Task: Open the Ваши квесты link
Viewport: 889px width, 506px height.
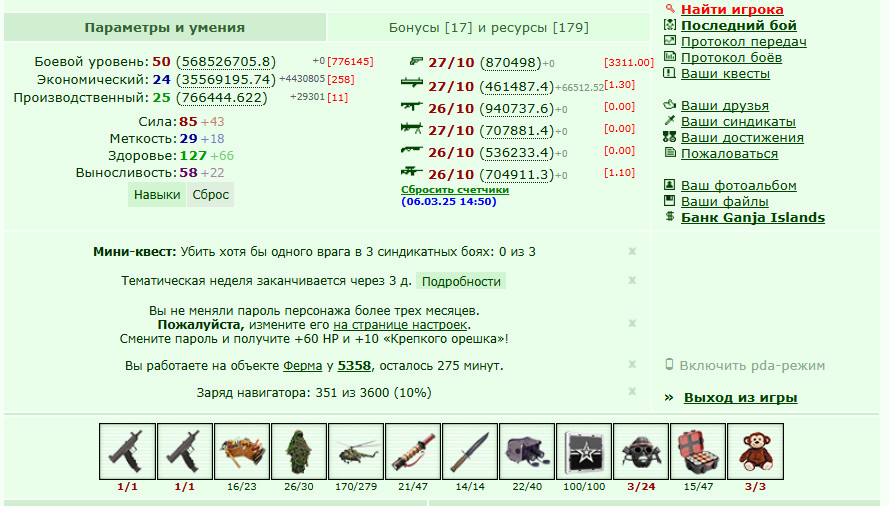Action: tap(725, 73)
